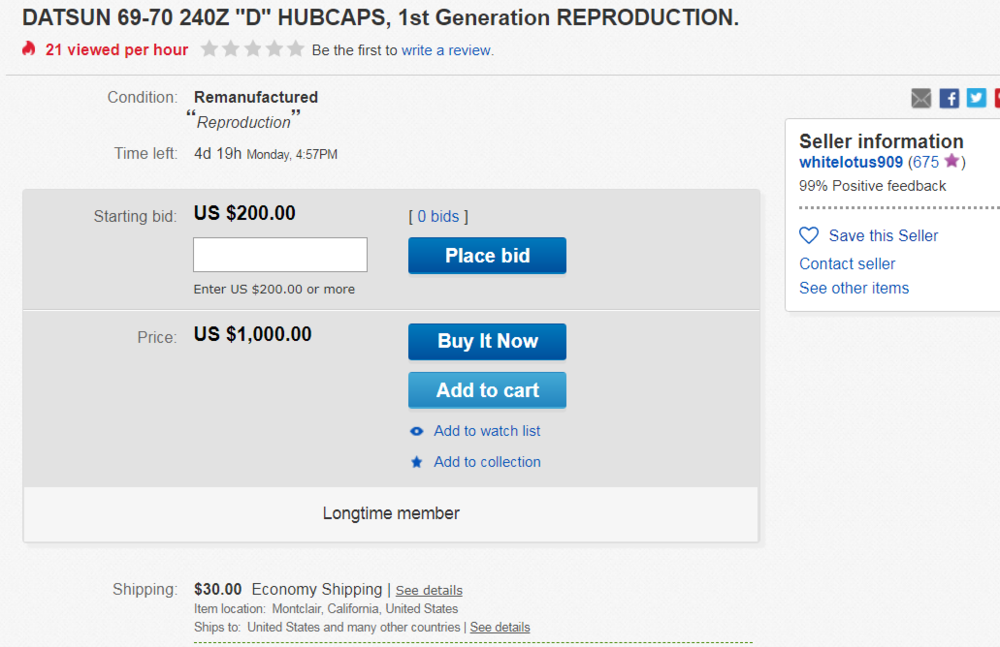Rate item with the five-star rating

[x=253, y=49]
